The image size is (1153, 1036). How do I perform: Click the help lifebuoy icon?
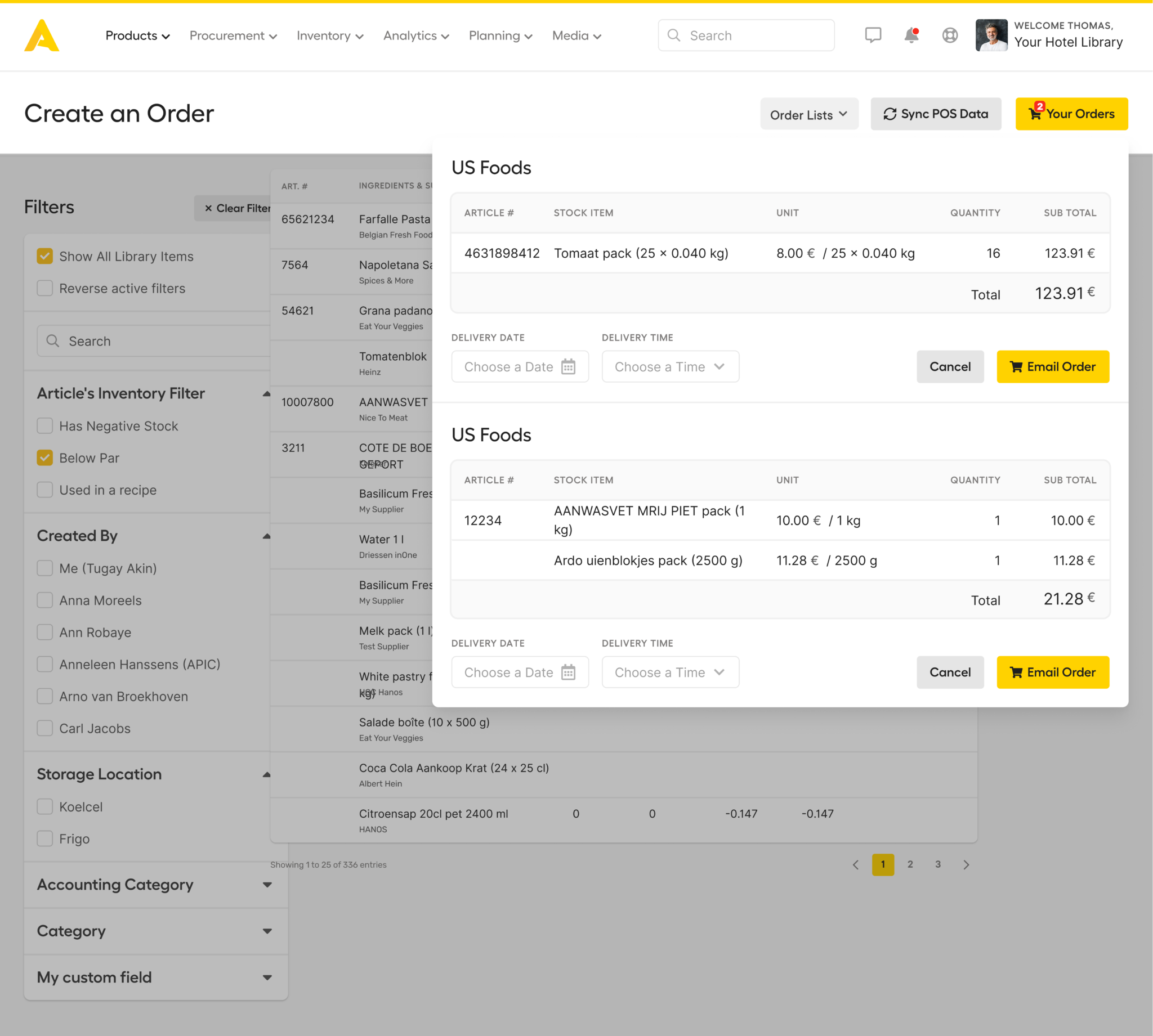950,35
